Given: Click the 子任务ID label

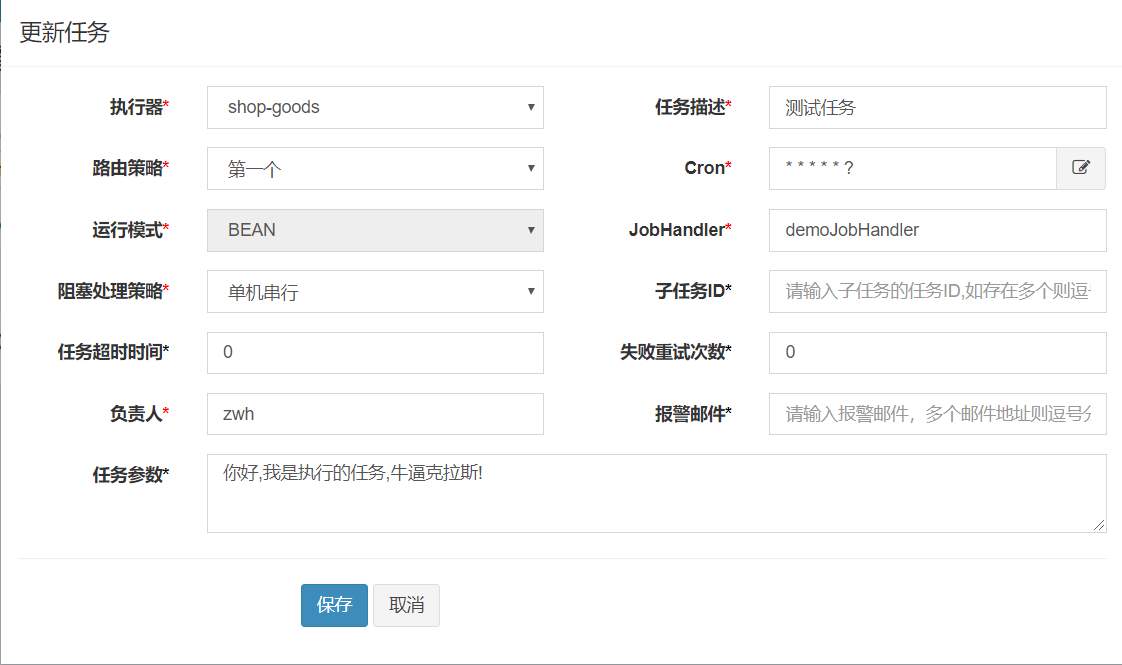Looking at the screenshot, I should tap(693, 291).
